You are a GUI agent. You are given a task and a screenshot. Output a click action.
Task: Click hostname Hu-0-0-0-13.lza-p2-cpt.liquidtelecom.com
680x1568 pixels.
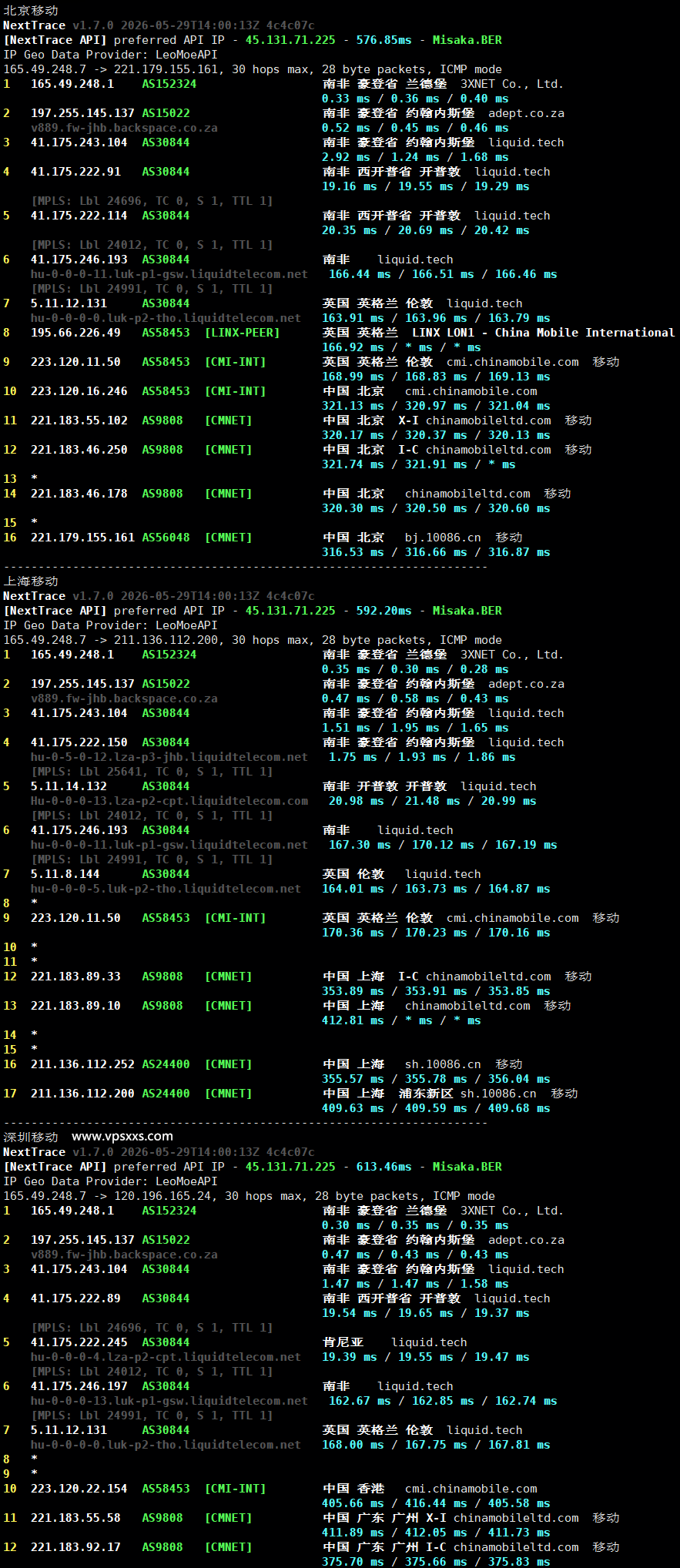[169, 801]
